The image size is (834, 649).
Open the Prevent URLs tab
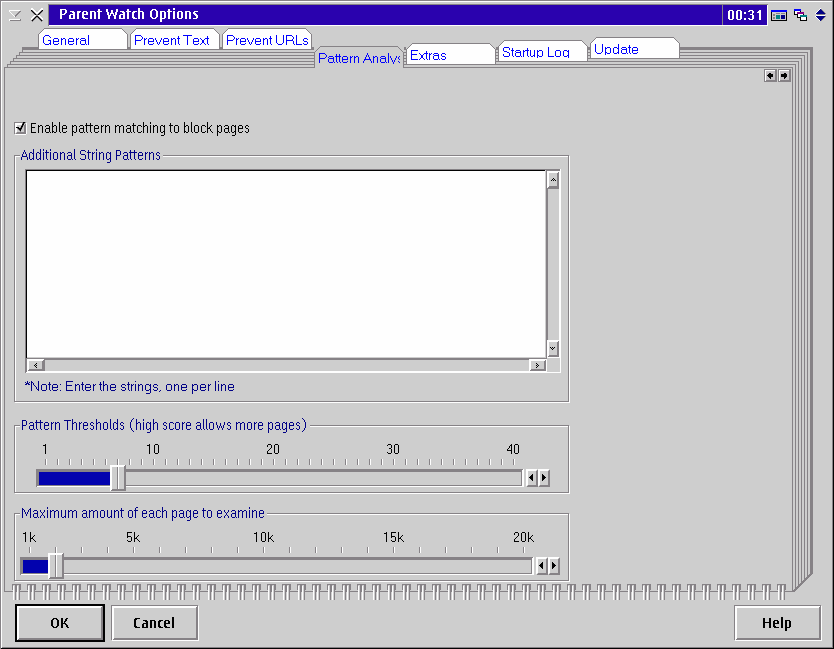[x=267, y=40]
